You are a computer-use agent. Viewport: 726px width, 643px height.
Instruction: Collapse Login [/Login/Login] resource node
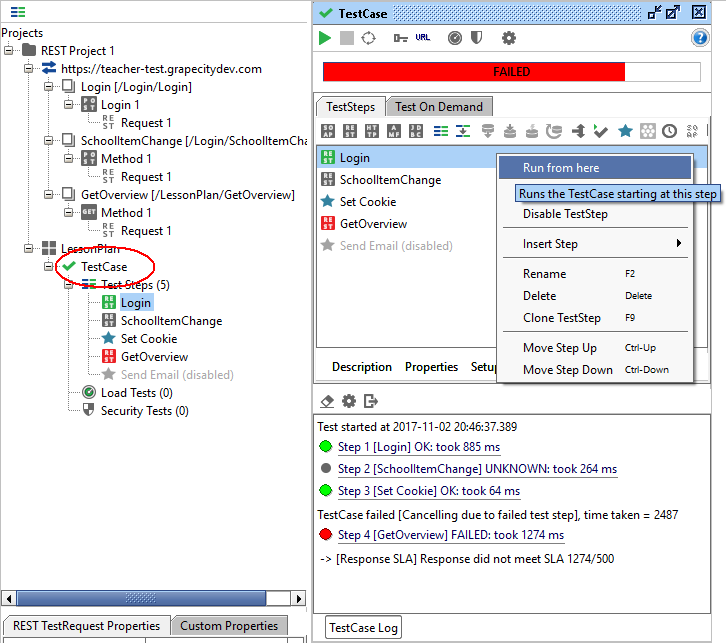tap(48, 87)
